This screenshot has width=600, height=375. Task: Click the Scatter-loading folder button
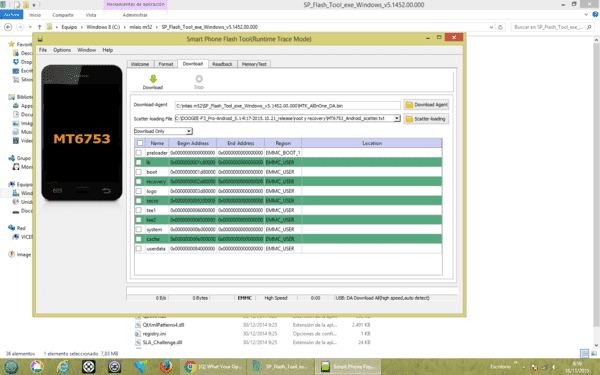tap(426, 119)
